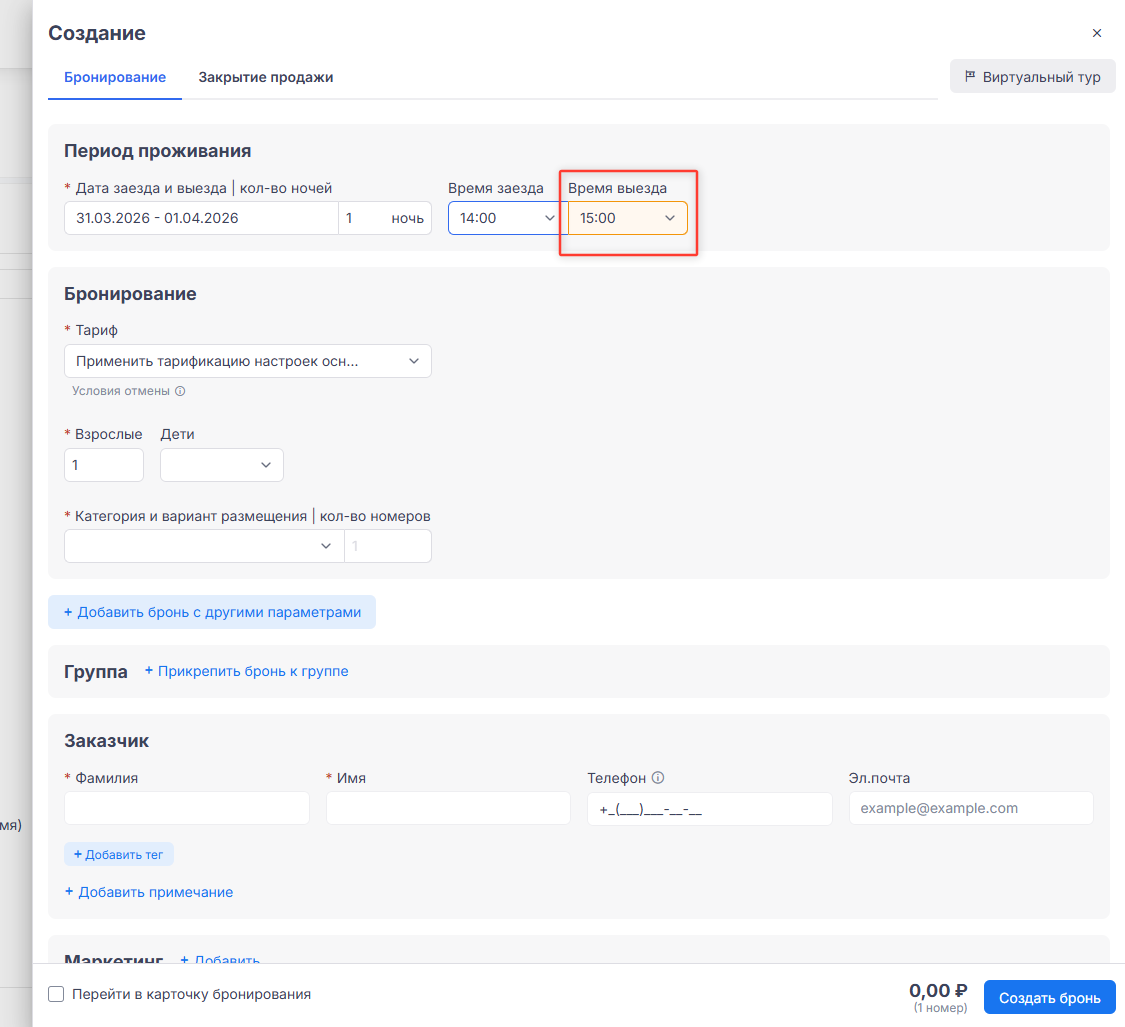Enable Перейти в карточку бронирования checkbox

pyautogui.click(x=57, y=994)
